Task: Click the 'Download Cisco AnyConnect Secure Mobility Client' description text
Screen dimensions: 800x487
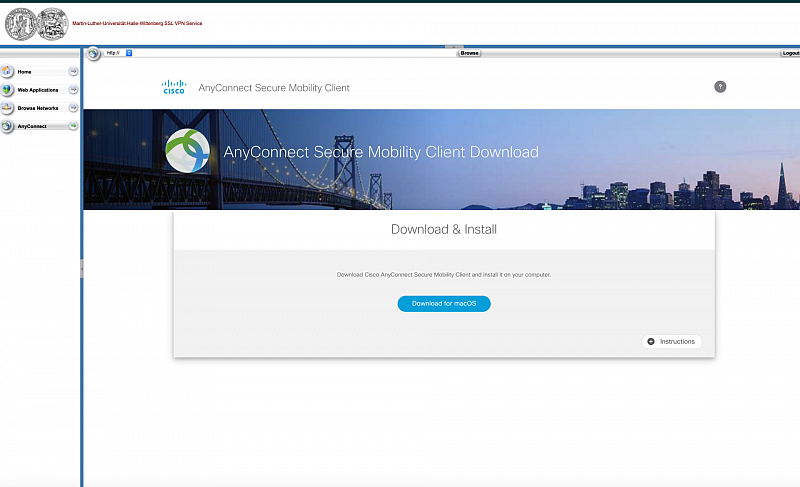Action: coord(444,274)
